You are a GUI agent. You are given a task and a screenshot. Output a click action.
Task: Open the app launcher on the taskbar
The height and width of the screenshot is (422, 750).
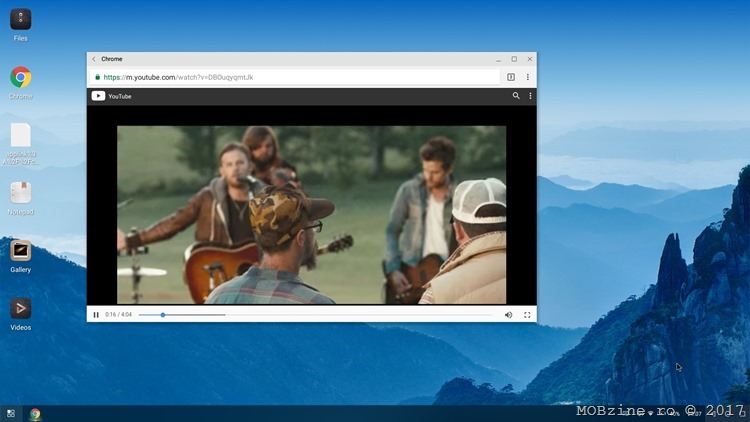point(11,414)
